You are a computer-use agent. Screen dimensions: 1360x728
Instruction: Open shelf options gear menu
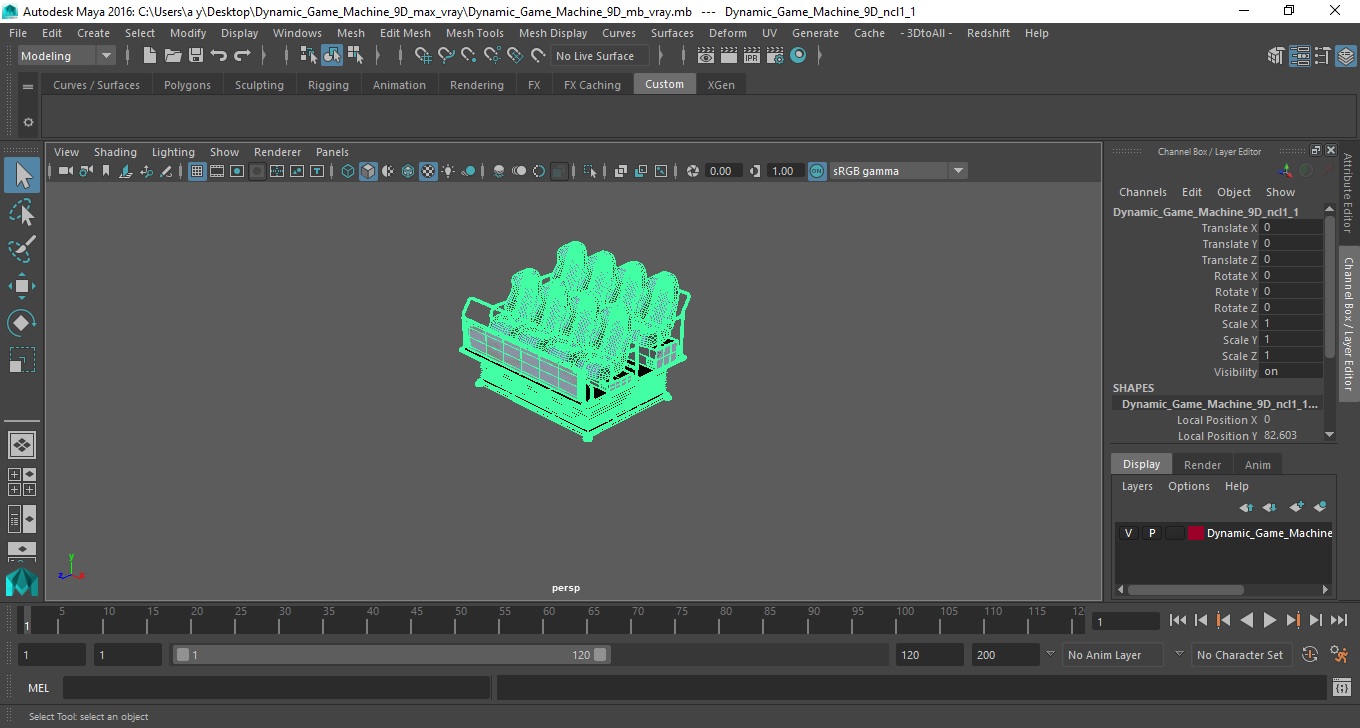[28, 122]
